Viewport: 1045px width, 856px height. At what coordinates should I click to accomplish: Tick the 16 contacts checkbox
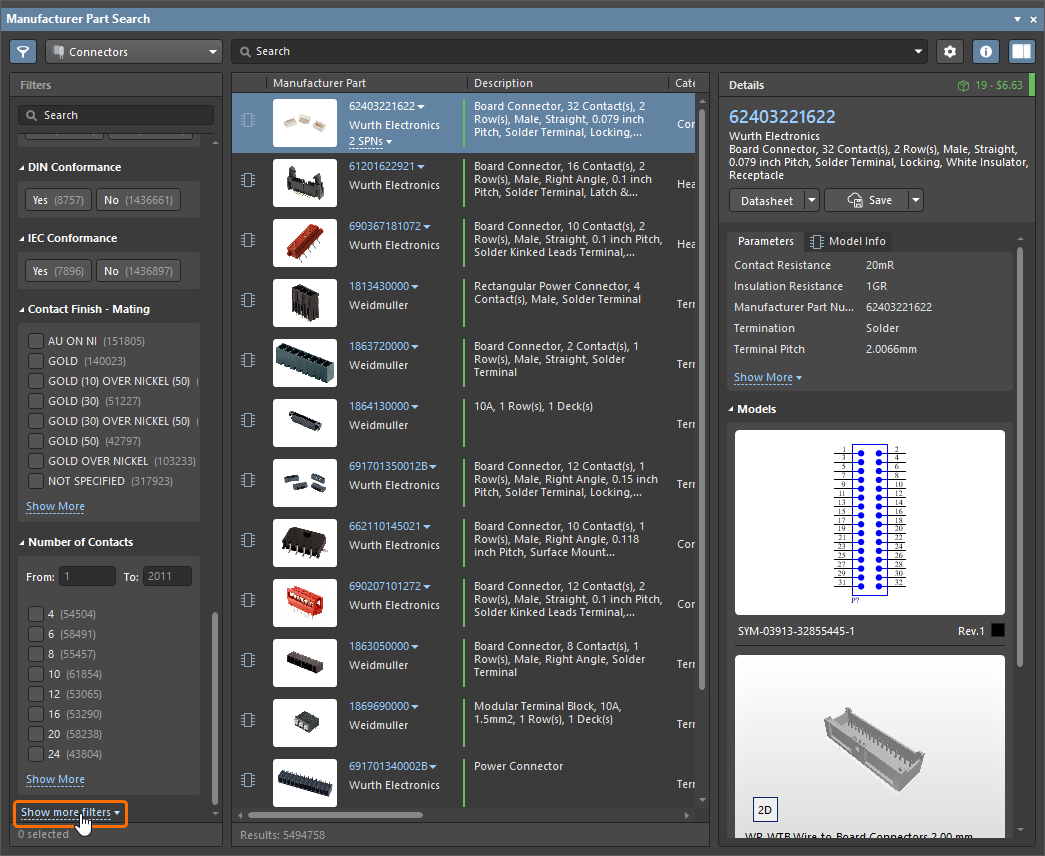pyautogui.click(x=36, y=714)
